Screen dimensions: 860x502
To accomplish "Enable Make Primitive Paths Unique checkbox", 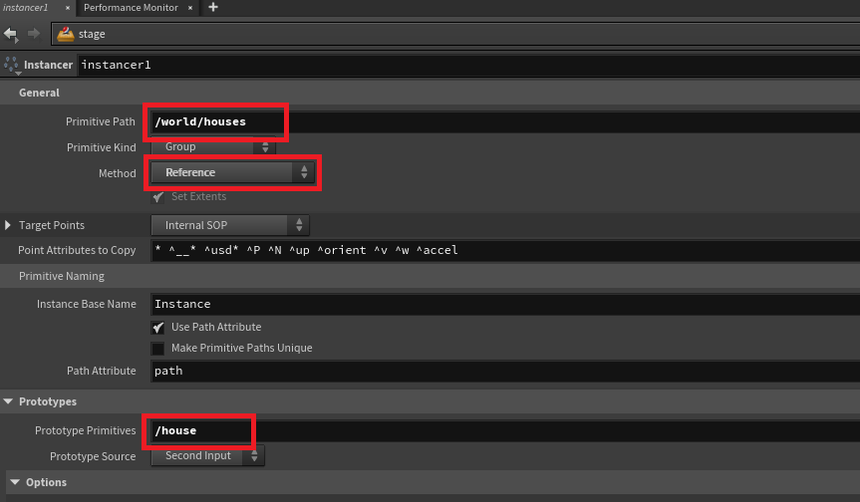I will coord(158,348).
